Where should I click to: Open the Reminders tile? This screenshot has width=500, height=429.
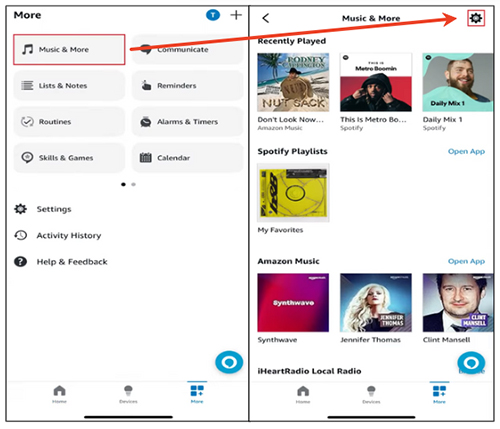[188, 85]
